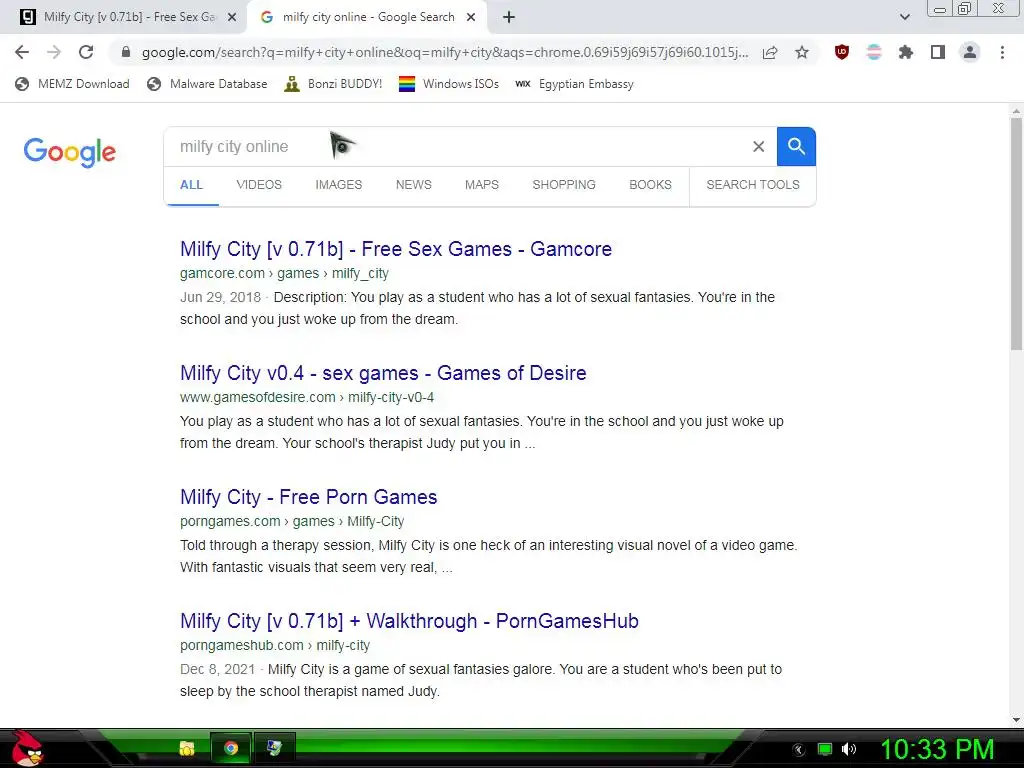Open the file explorer taskbar icon

click(187, 748)
